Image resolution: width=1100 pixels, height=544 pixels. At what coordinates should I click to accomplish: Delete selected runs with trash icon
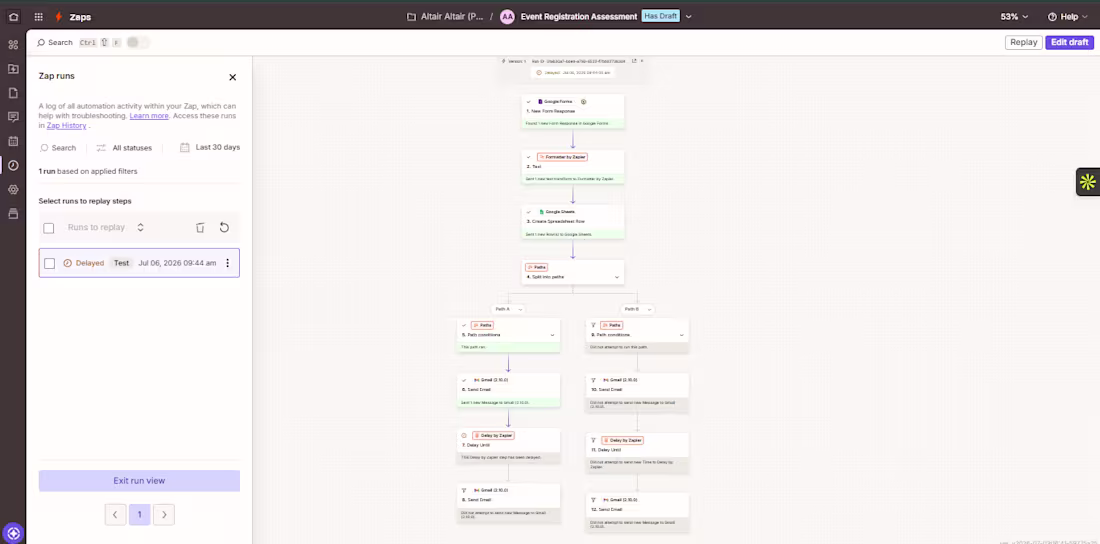pyautogui.click(x=200, y=227)
